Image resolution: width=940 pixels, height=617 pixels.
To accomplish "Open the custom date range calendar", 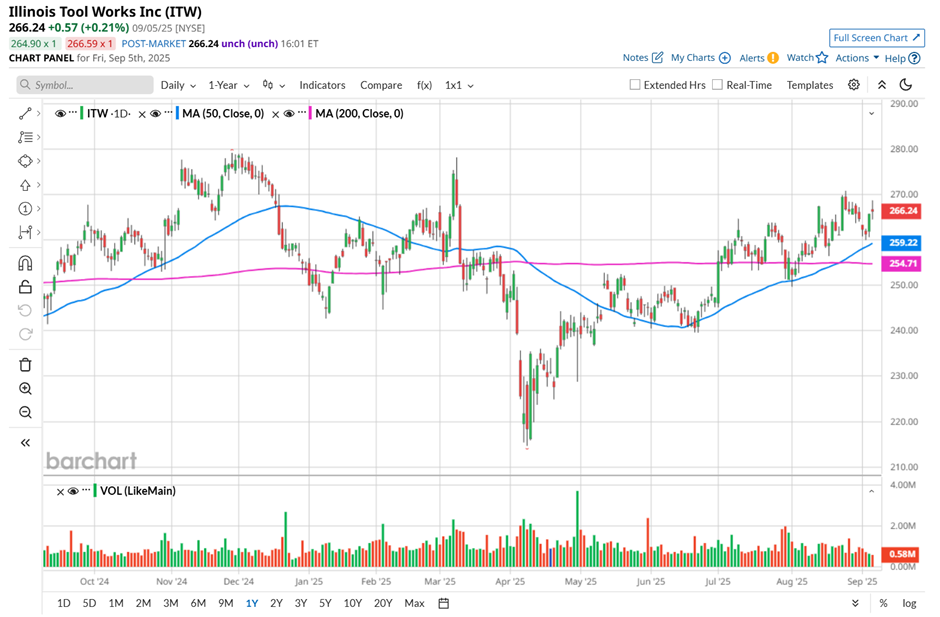I will 444,603.
